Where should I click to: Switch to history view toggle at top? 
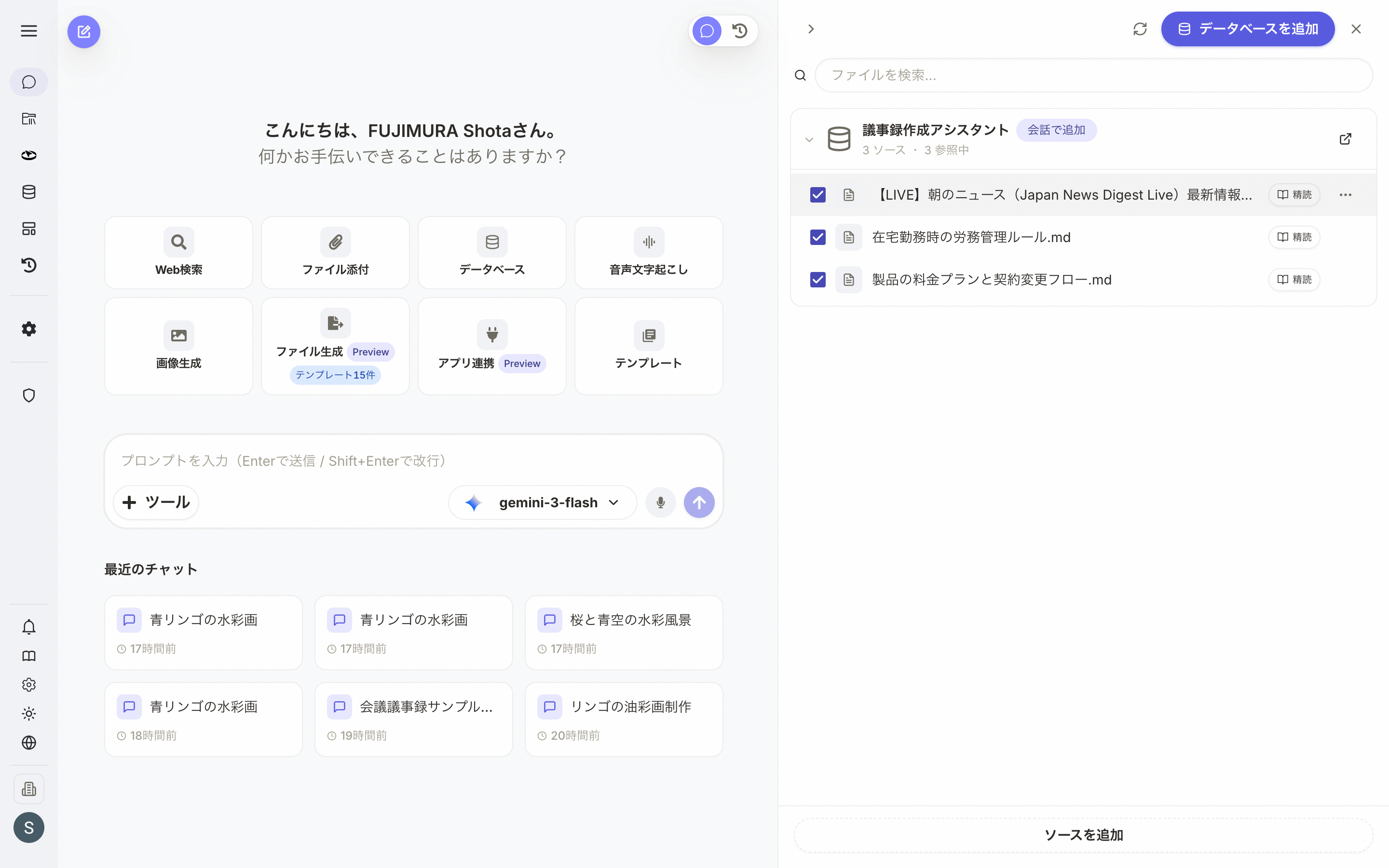(740, 31)
